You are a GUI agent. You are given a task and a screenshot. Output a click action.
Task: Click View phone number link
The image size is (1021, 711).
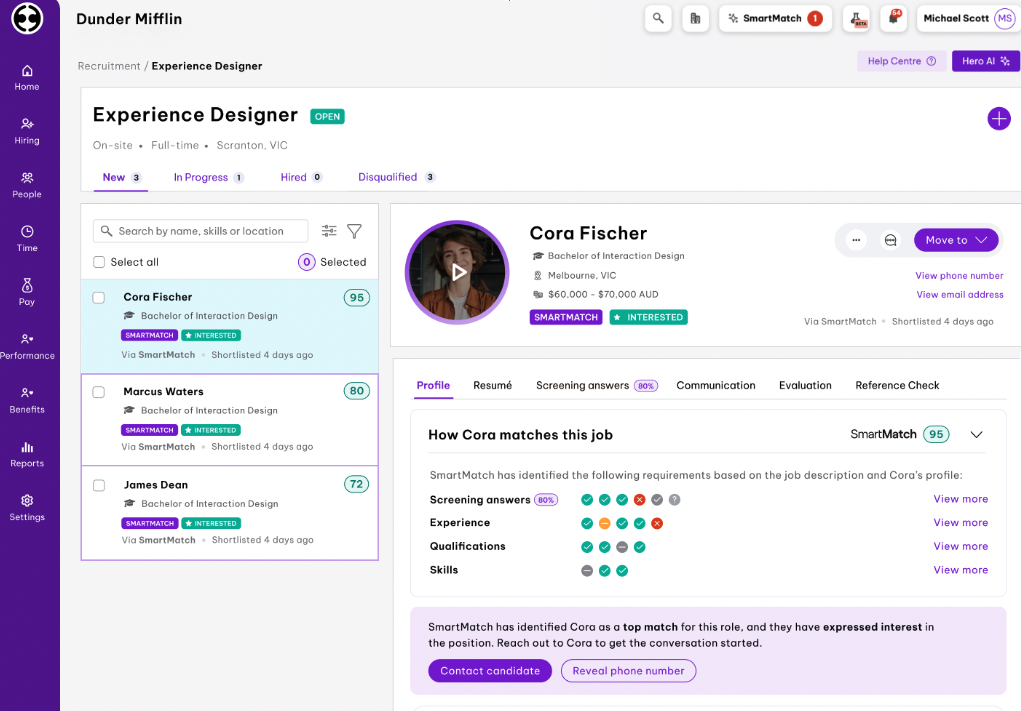(959, 275)
